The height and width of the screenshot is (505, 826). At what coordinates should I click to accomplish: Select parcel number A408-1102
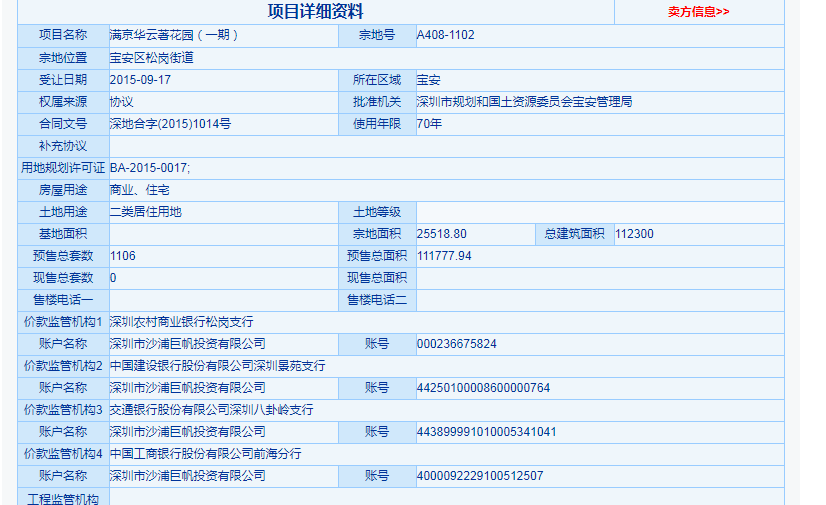445,35
